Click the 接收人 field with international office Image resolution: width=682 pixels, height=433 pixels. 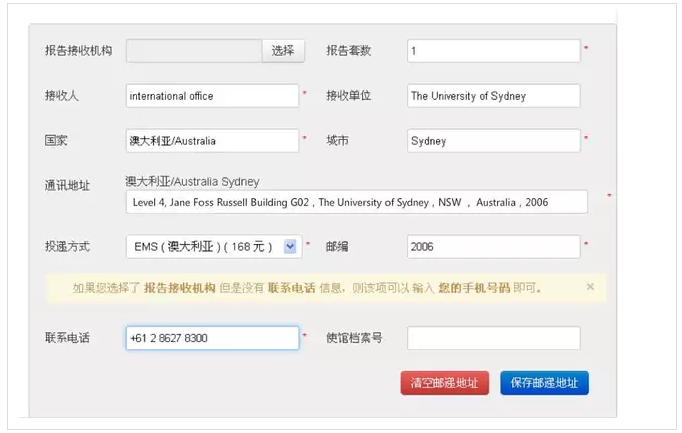213,96
